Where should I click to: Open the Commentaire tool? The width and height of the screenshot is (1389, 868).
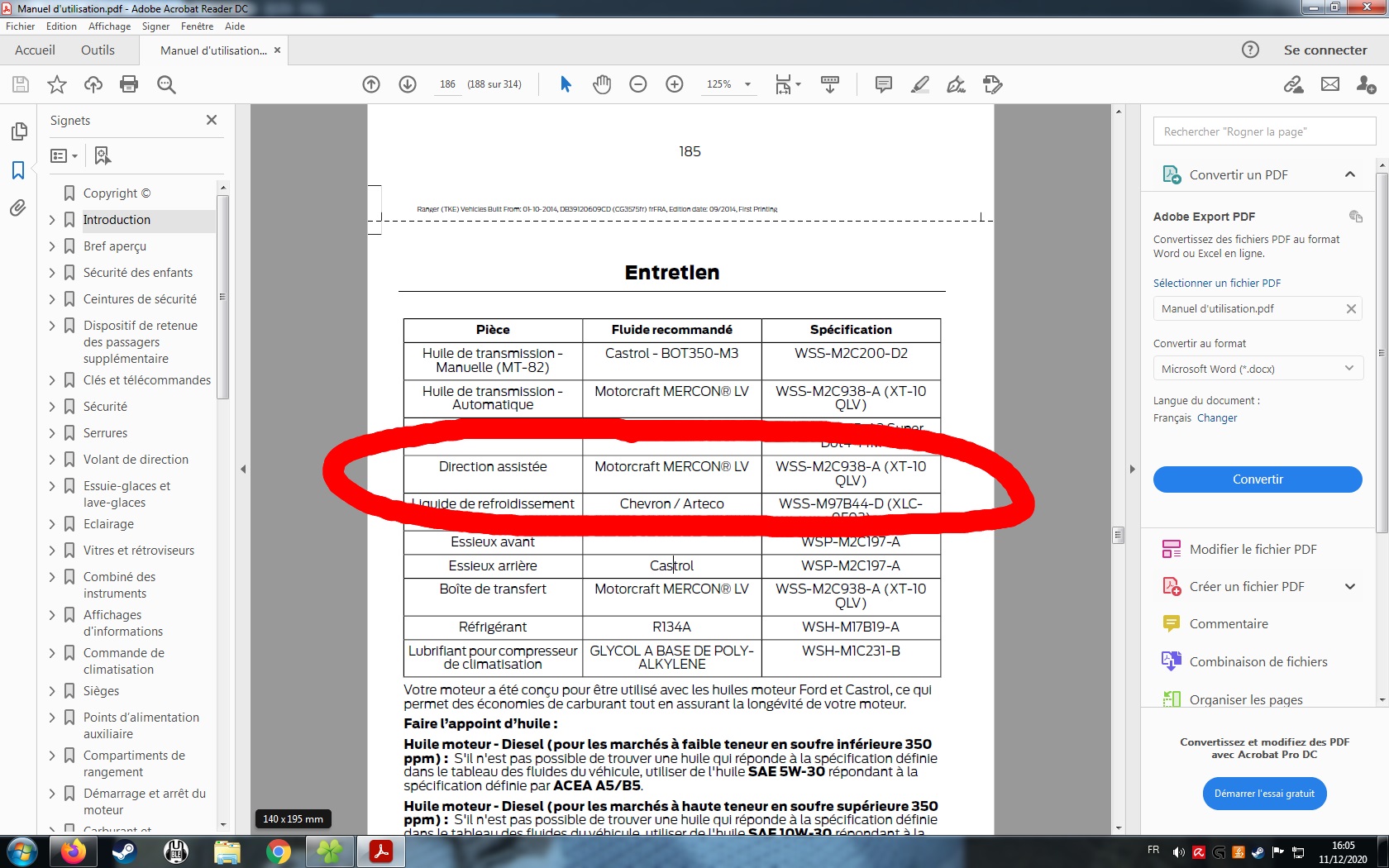[x=1228, y=624]
